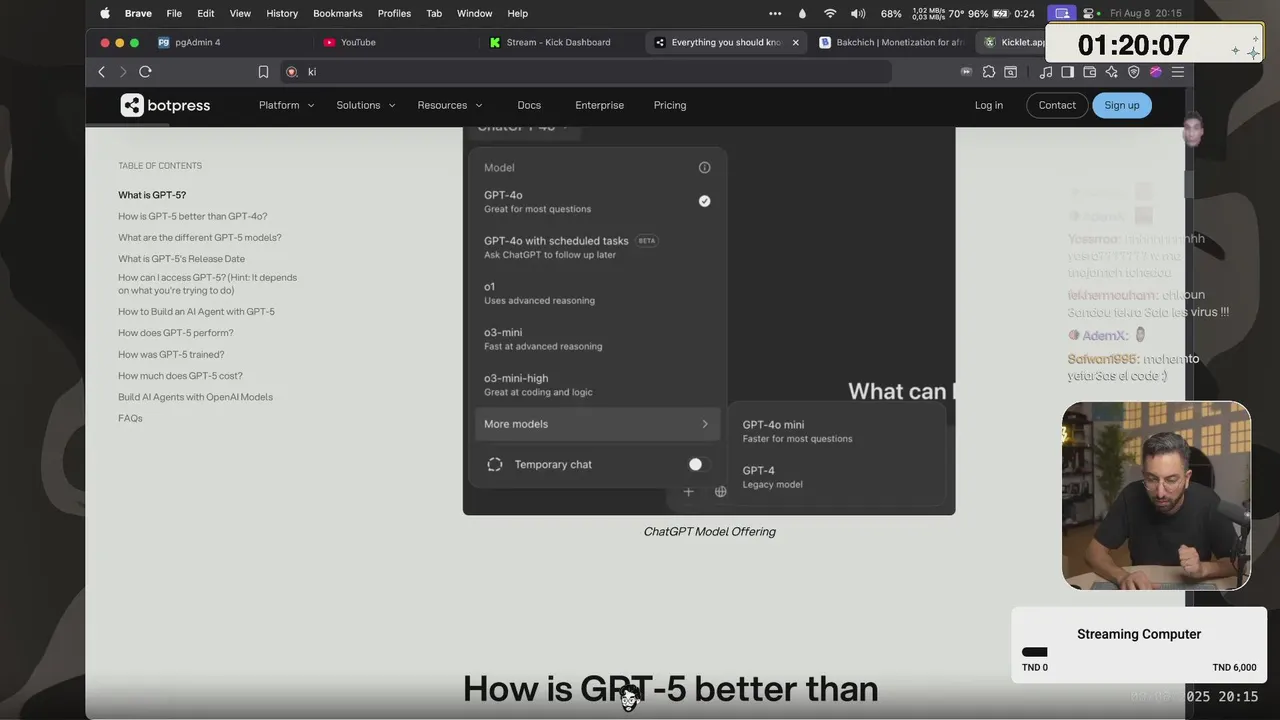The image size is (1280, 720).
Task: Click the Sign up button
Action: tap(1122, 105)
